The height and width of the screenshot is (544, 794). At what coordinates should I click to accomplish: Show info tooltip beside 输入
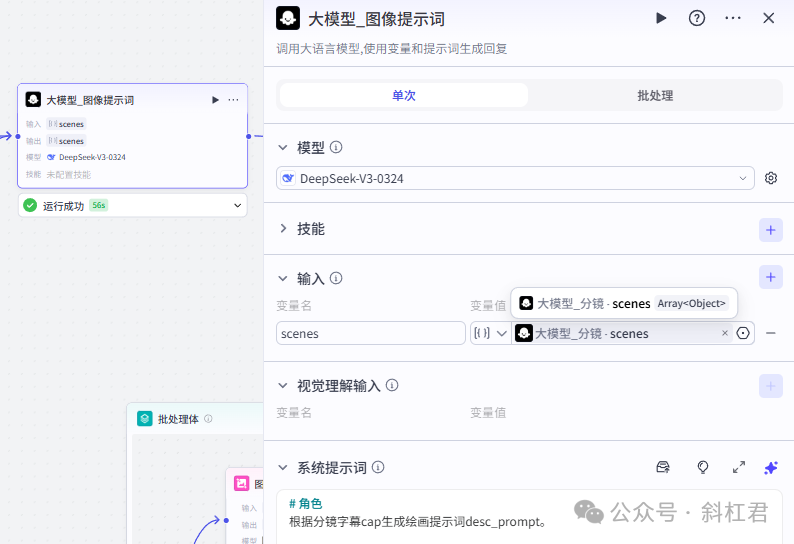(x=336, y=278)
